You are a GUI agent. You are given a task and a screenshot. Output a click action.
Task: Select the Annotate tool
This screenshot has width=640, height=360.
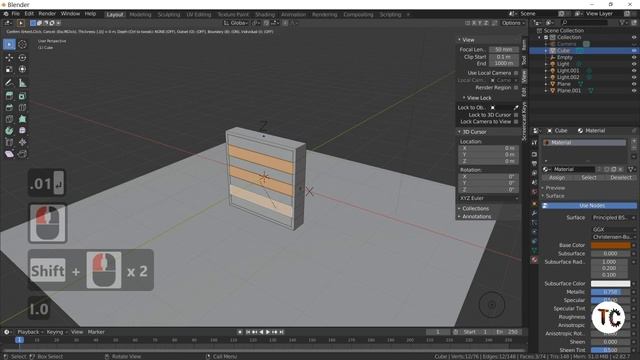pyautogui.click(x=9, y=83)
